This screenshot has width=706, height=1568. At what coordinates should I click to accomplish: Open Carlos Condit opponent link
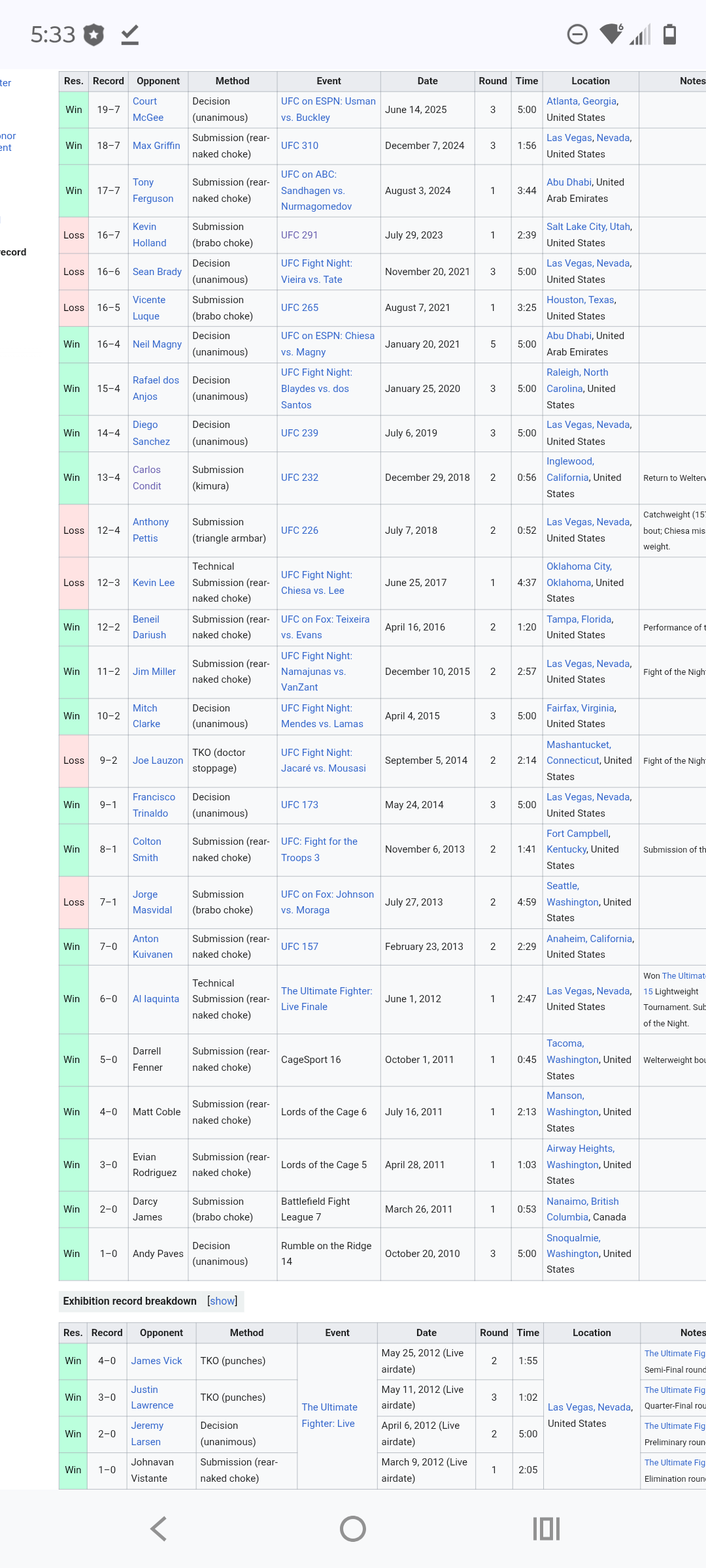click(x=147, y=478)
